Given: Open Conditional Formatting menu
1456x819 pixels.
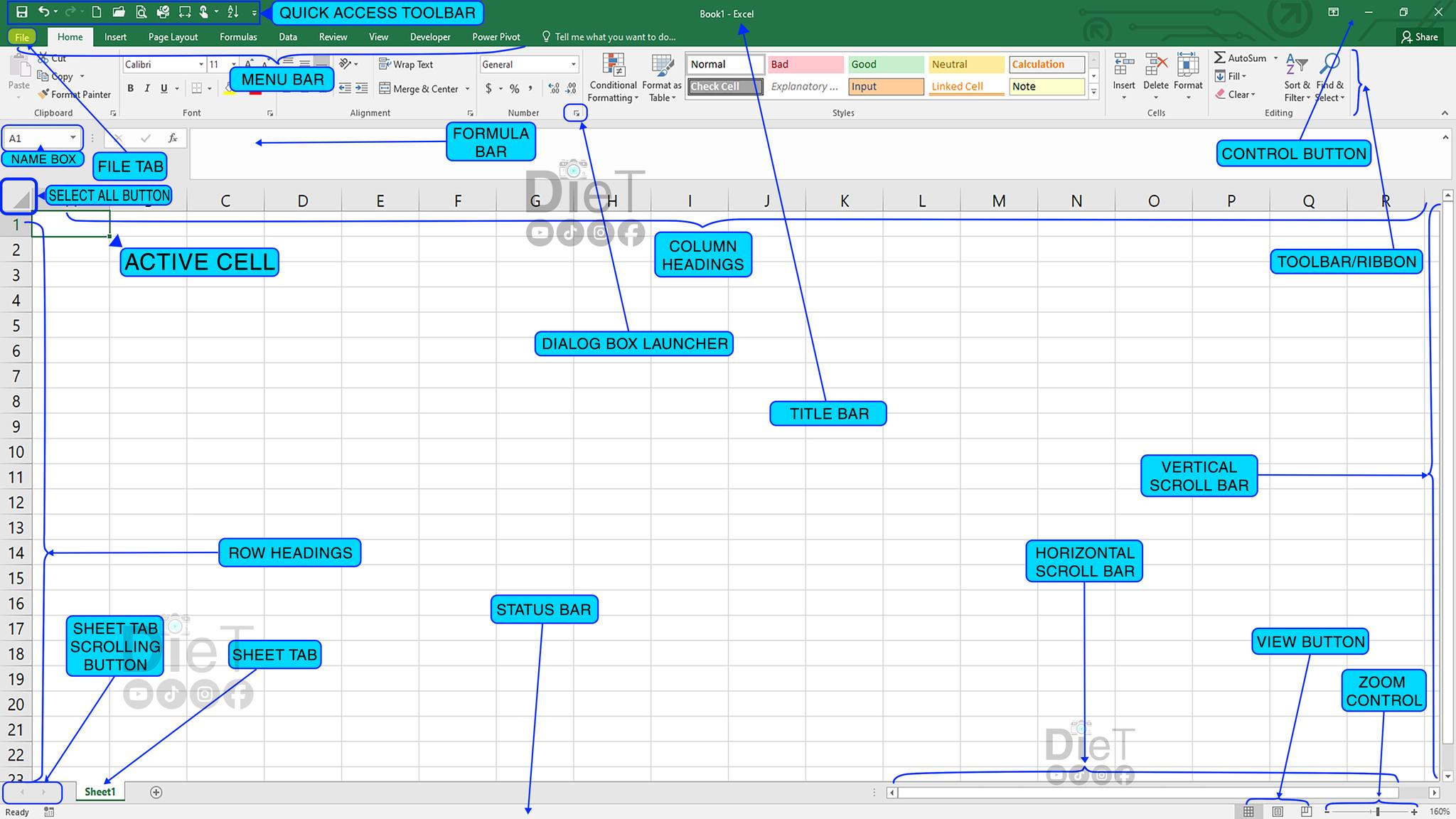Looking at the screenshot, I should tap(613, 78).
